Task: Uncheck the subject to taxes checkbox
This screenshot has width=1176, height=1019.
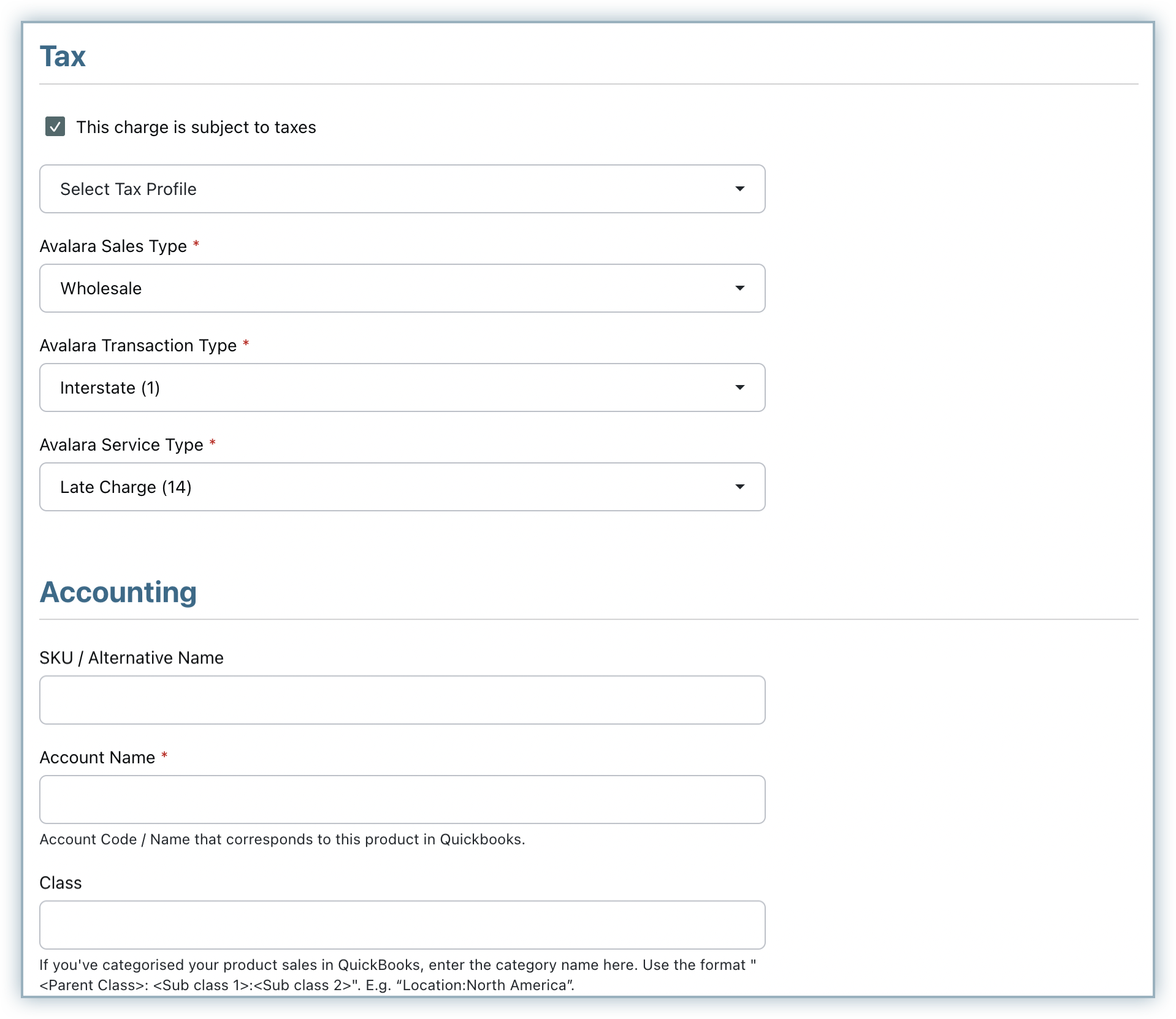Action: pyautogui.click(x=55, y=127)
